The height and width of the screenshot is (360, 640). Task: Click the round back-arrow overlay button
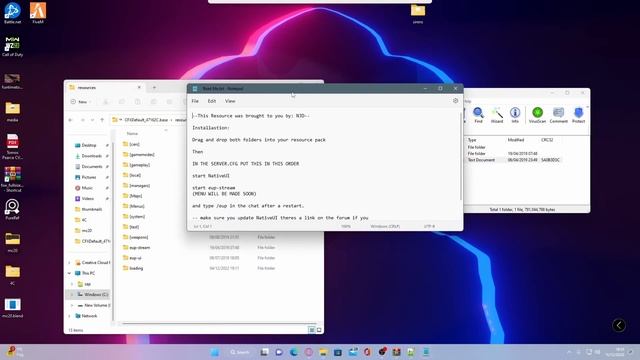619,325
